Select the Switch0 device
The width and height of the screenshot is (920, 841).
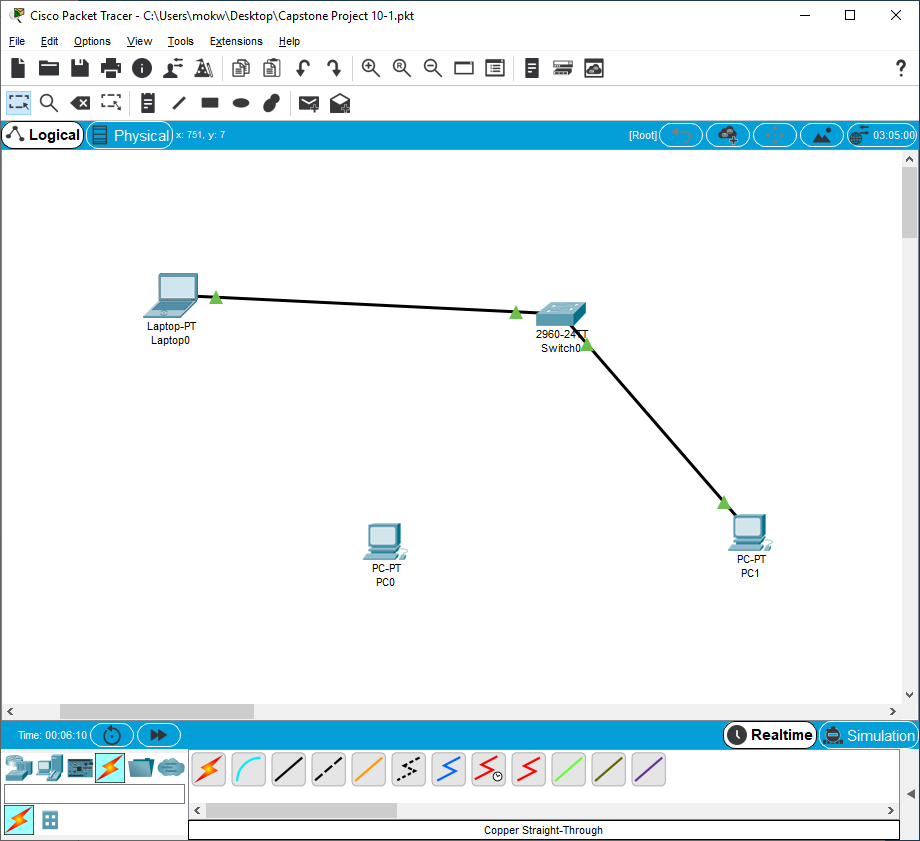point(561,314)
